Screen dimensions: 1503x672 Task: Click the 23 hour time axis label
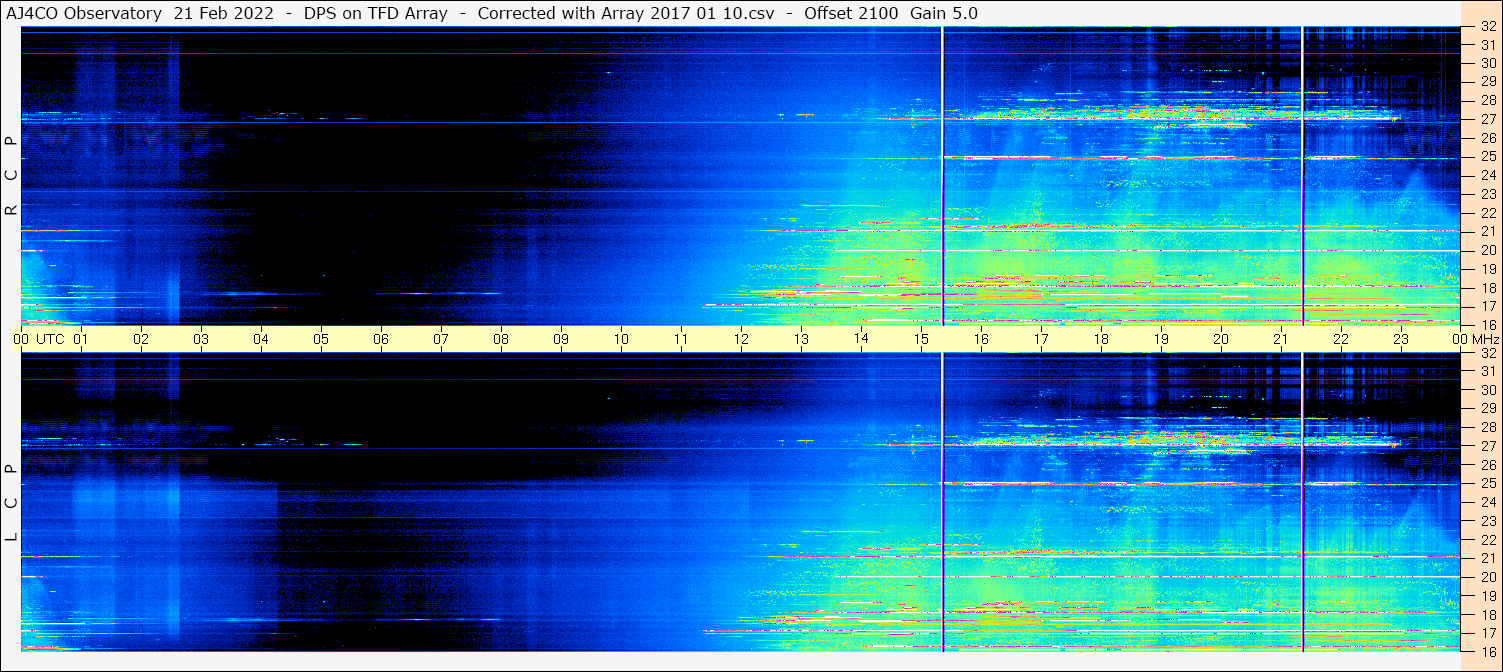(1401, 339)
